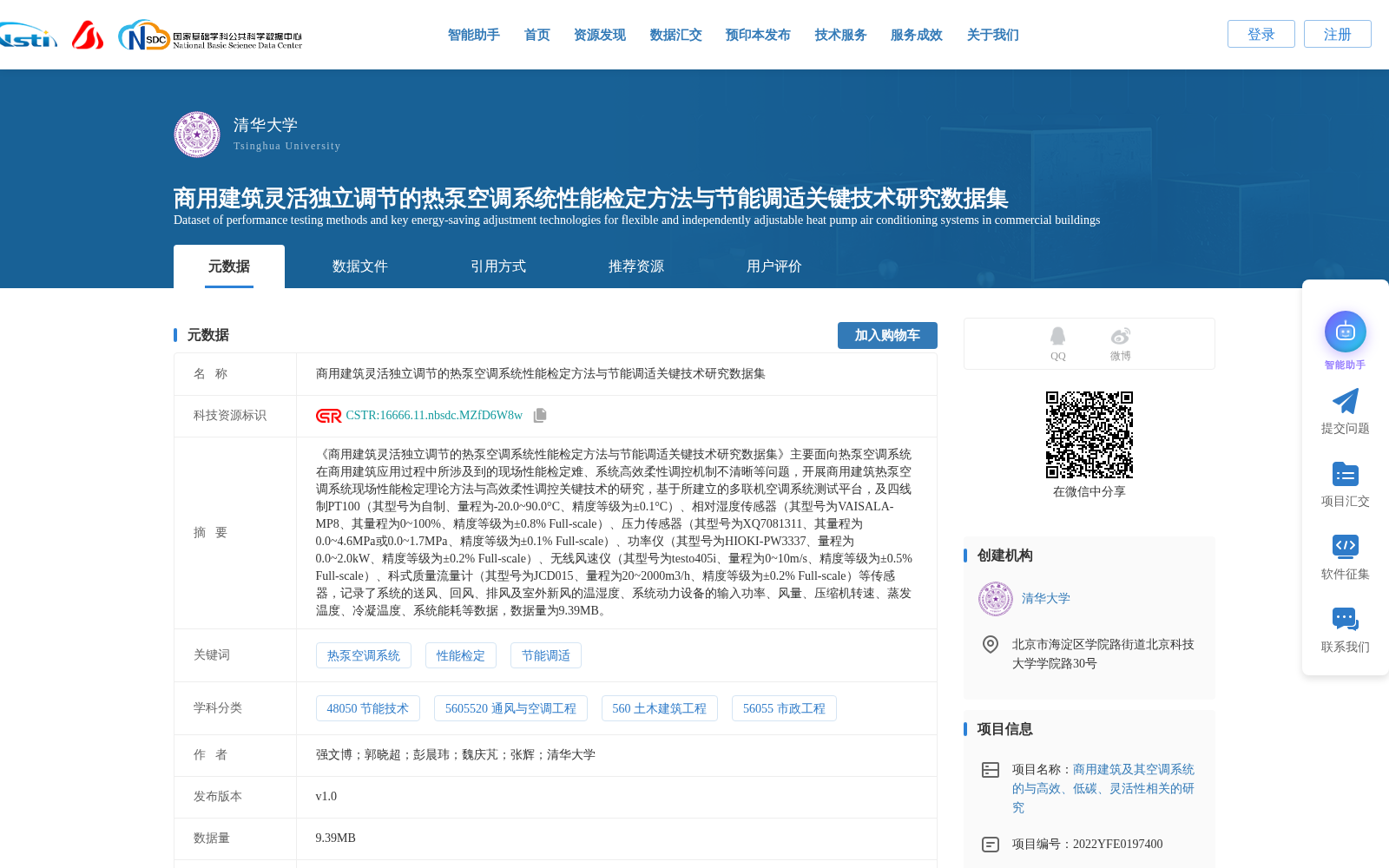Click the 560 土木建筑工程 subject tag
This screenshot has height=868, width=1389.
tap(660, 709)
